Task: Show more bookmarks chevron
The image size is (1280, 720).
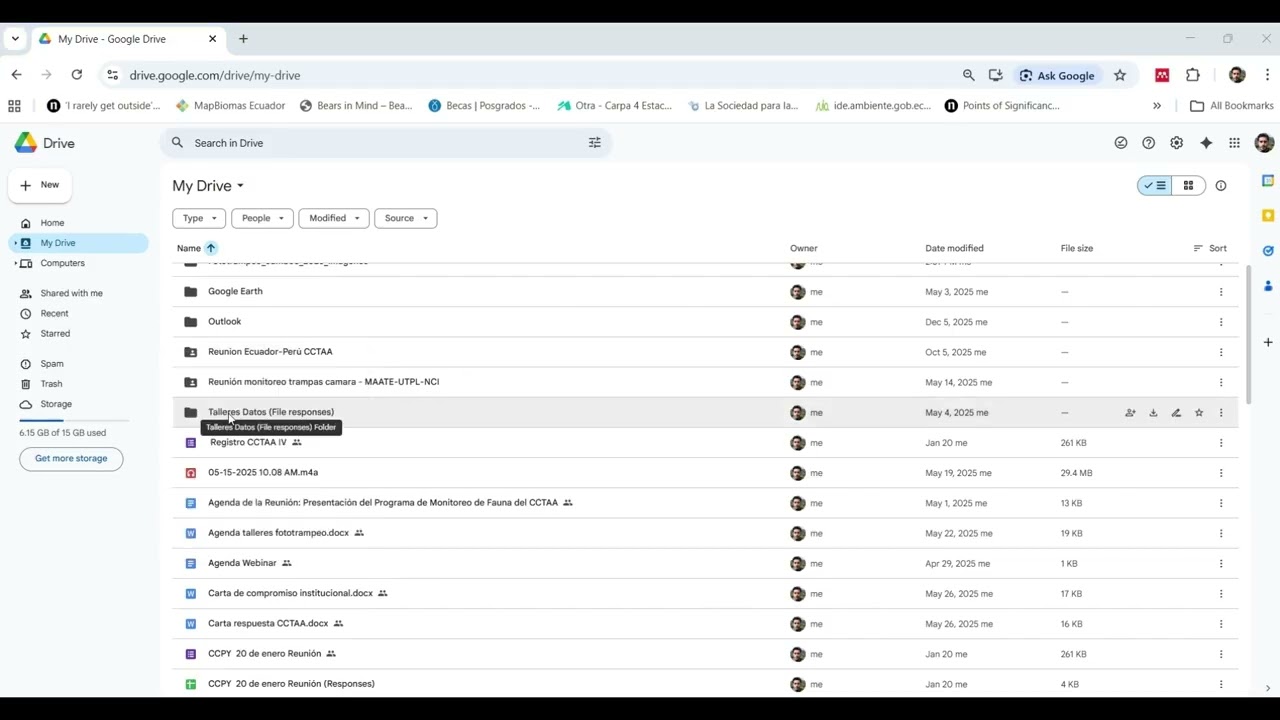Action: click(x=1157, y=106)
